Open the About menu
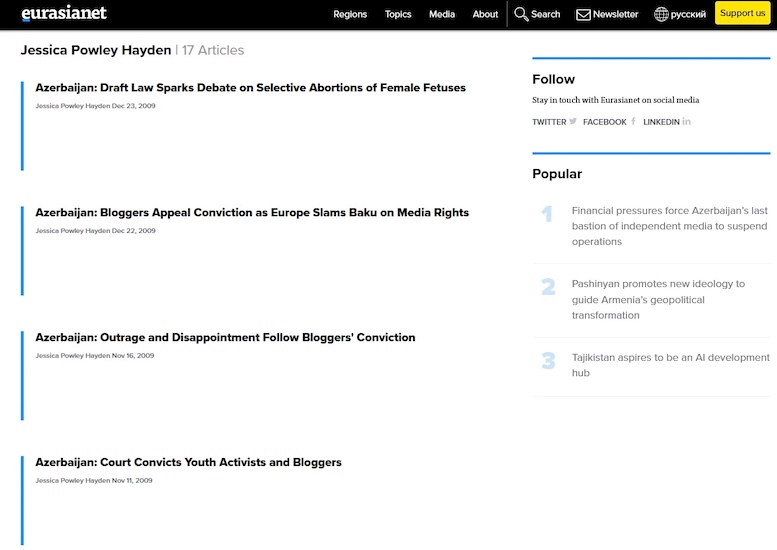This screenshot has width=777, height=550. click(x=485, y=14)
